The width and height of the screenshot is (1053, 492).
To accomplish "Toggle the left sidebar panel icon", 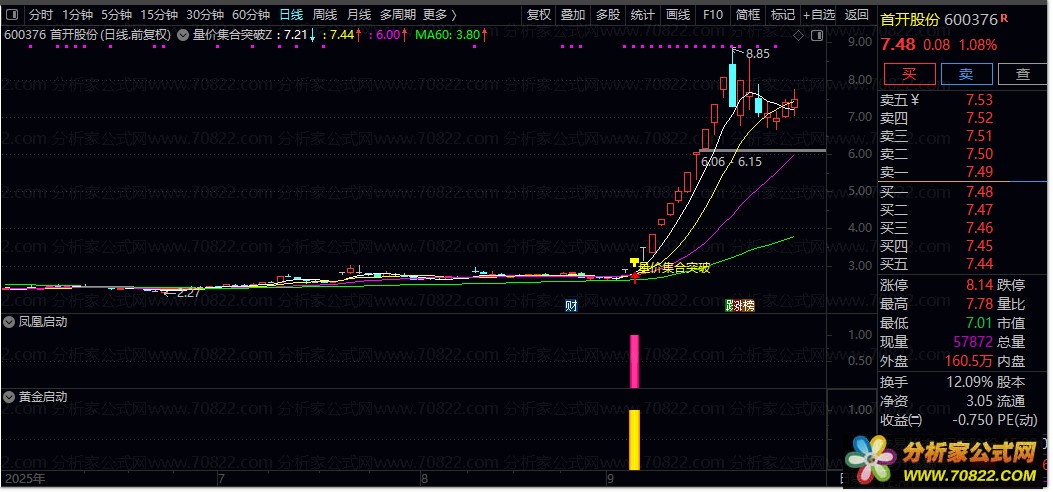I will 12,14.
